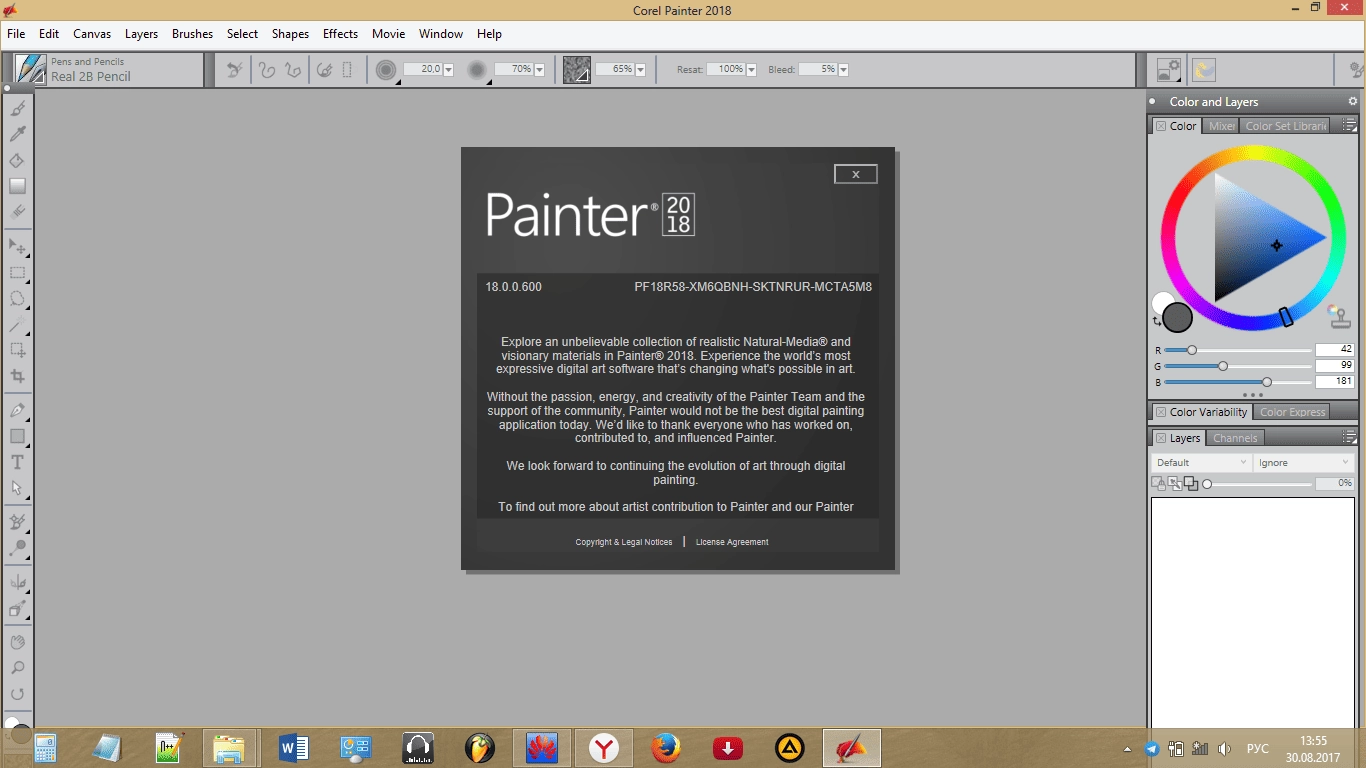
Task: Open the Bleed 5% dropdown
Action: coord(843,70)
